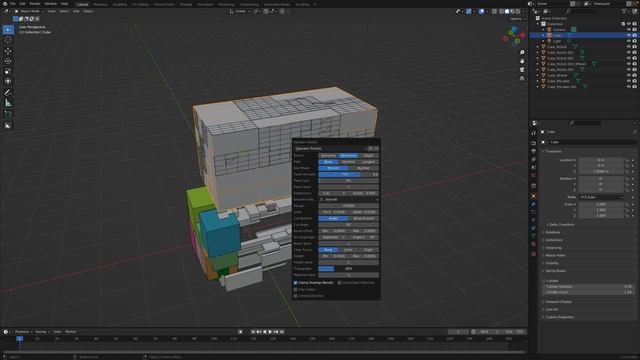Viewport: 640px width, 360px height.
Task: Jump to the timeline end frame
Action: coord(282,332)
